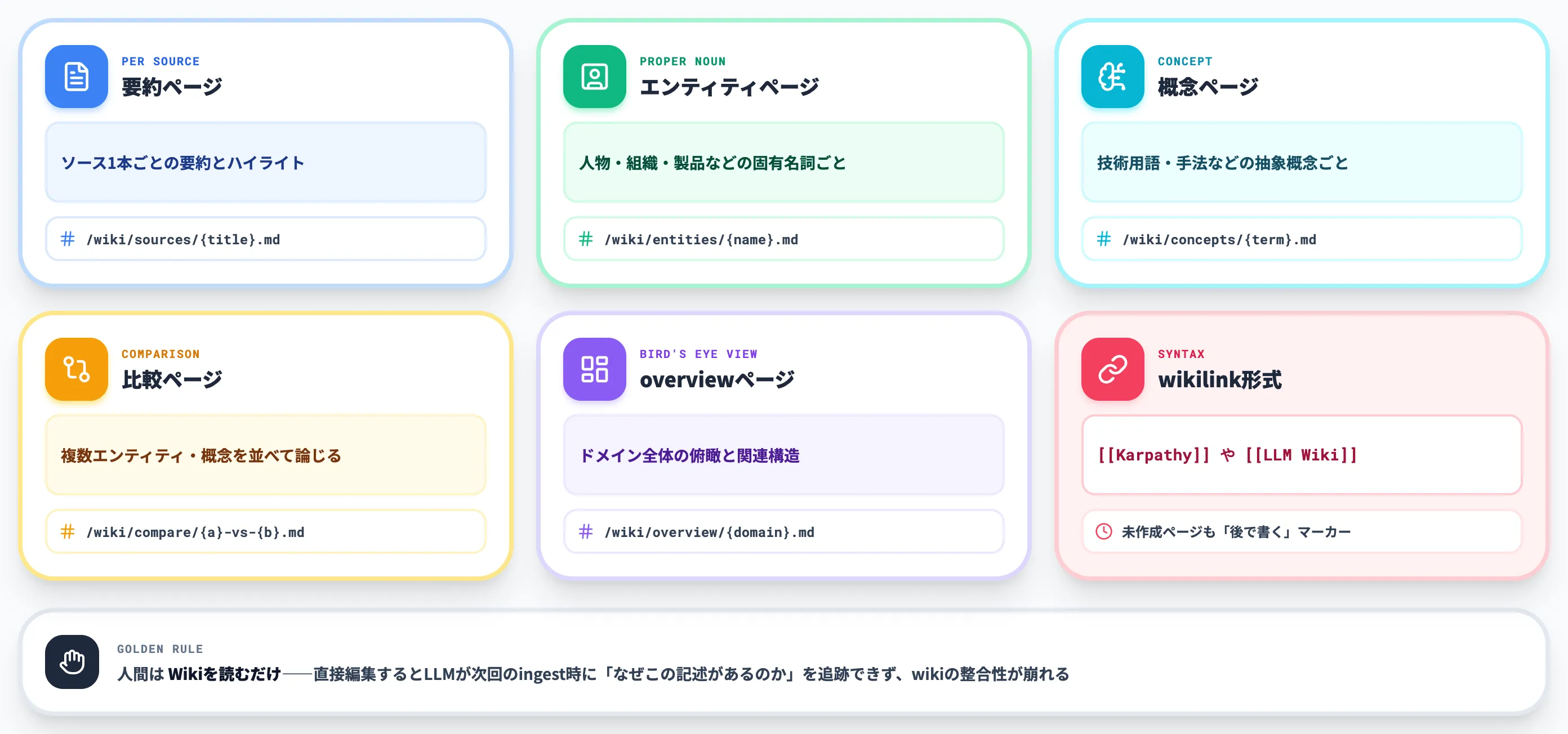Click the /wiki/overview/{domain}.md path
1568x734 pixels.
point(709,532)
